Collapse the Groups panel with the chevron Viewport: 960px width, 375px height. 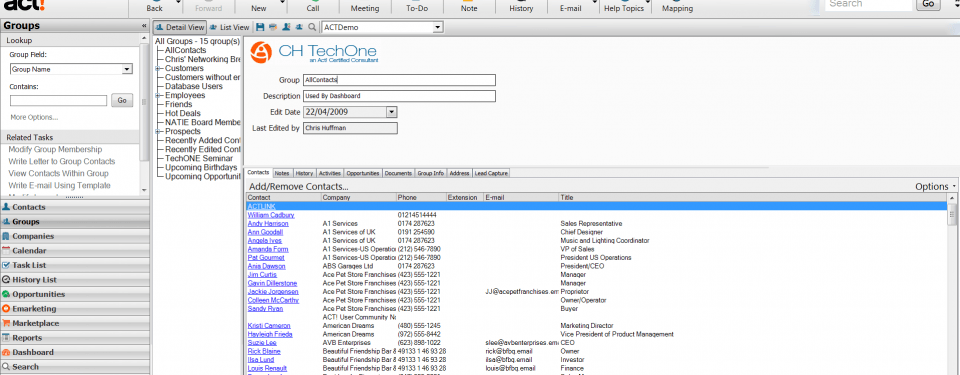[144, 26]
